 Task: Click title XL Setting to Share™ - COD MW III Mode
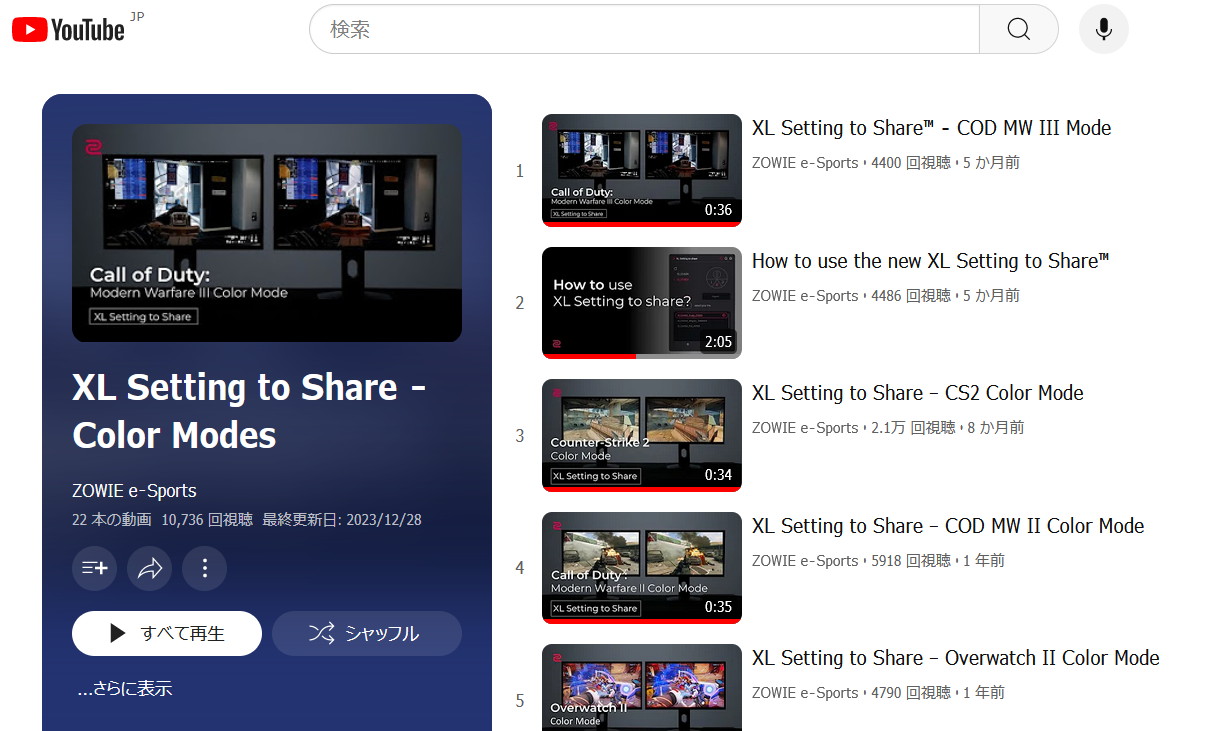click(931, 128)
